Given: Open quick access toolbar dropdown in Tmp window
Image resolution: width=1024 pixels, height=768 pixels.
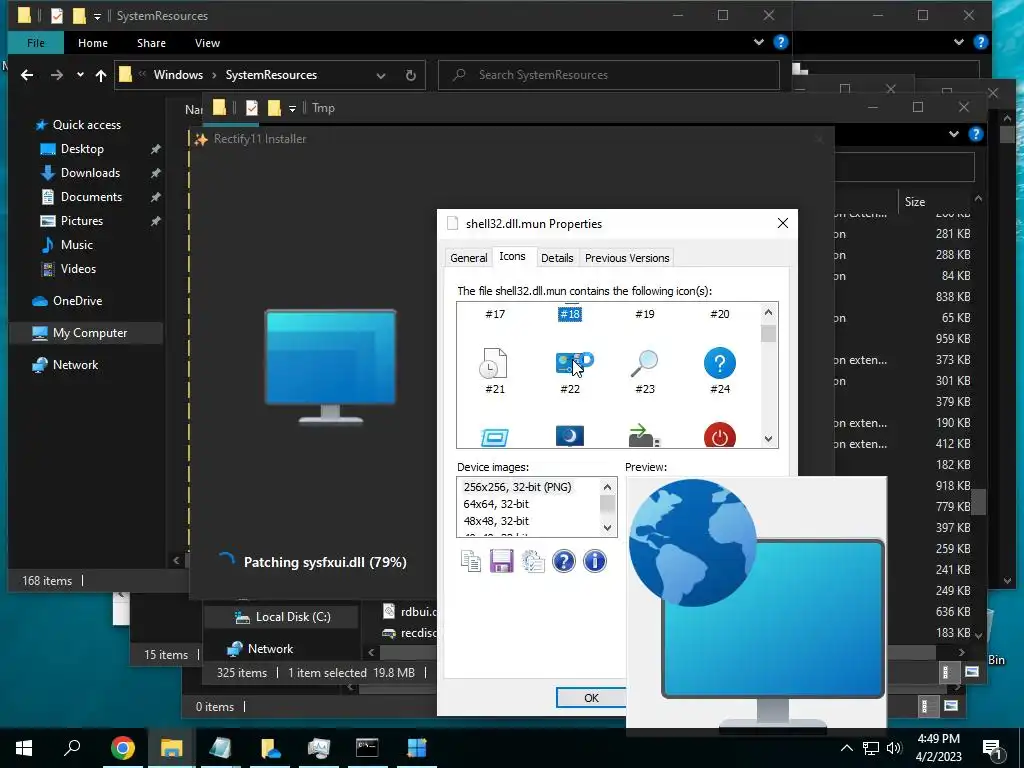Looking at the screenshot, I should pyautogui.click(x=293, y=108).
